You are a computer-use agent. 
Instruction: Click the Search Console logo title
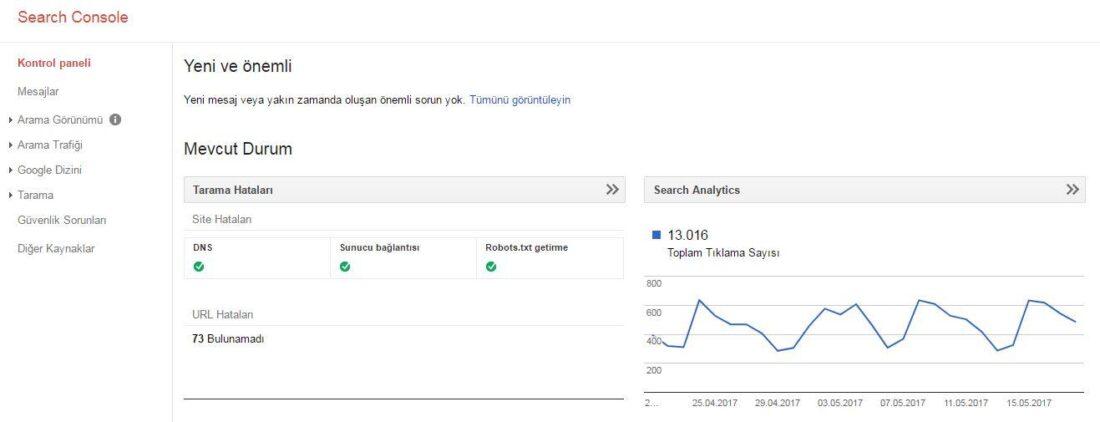coord(73,18)
